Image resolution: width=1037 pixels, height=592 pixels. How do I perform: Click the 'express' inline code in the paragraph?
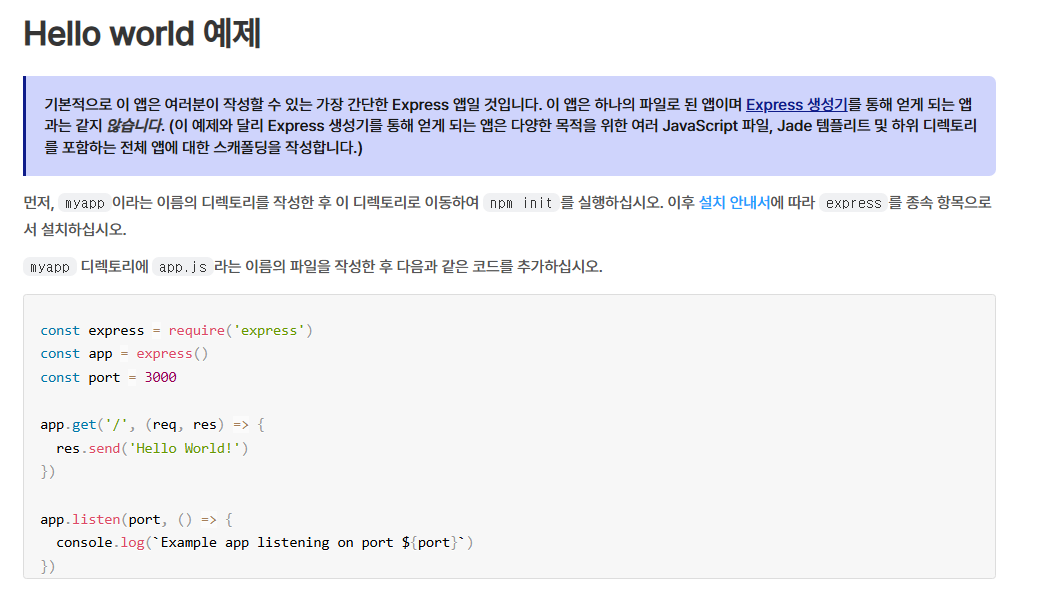[x=853, y=202]
